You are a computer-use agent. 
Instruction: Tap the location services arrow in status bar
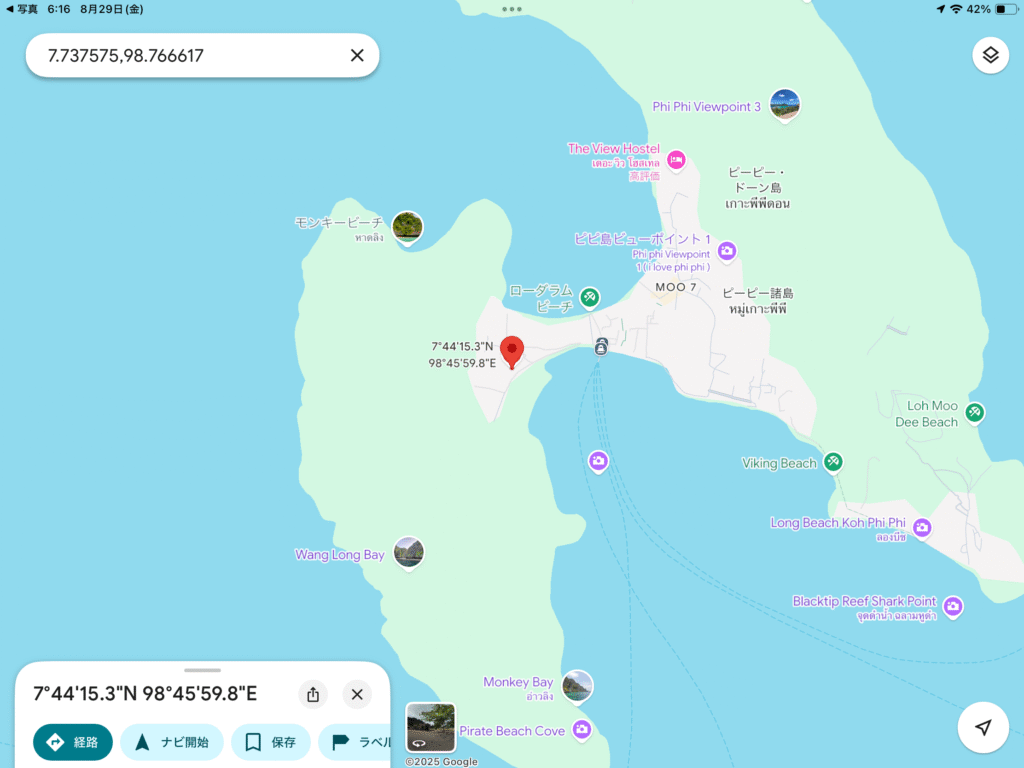[940, 9]
